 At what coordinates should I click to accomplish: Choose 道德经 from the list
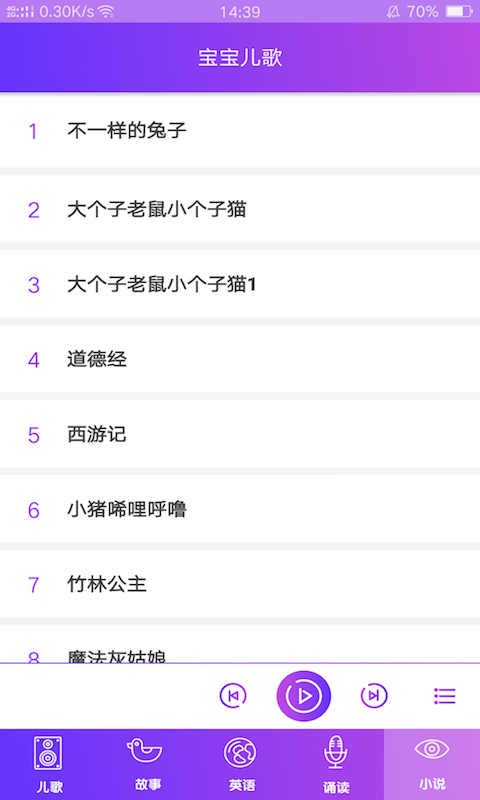pyautogui.click(x=240, y=359)
